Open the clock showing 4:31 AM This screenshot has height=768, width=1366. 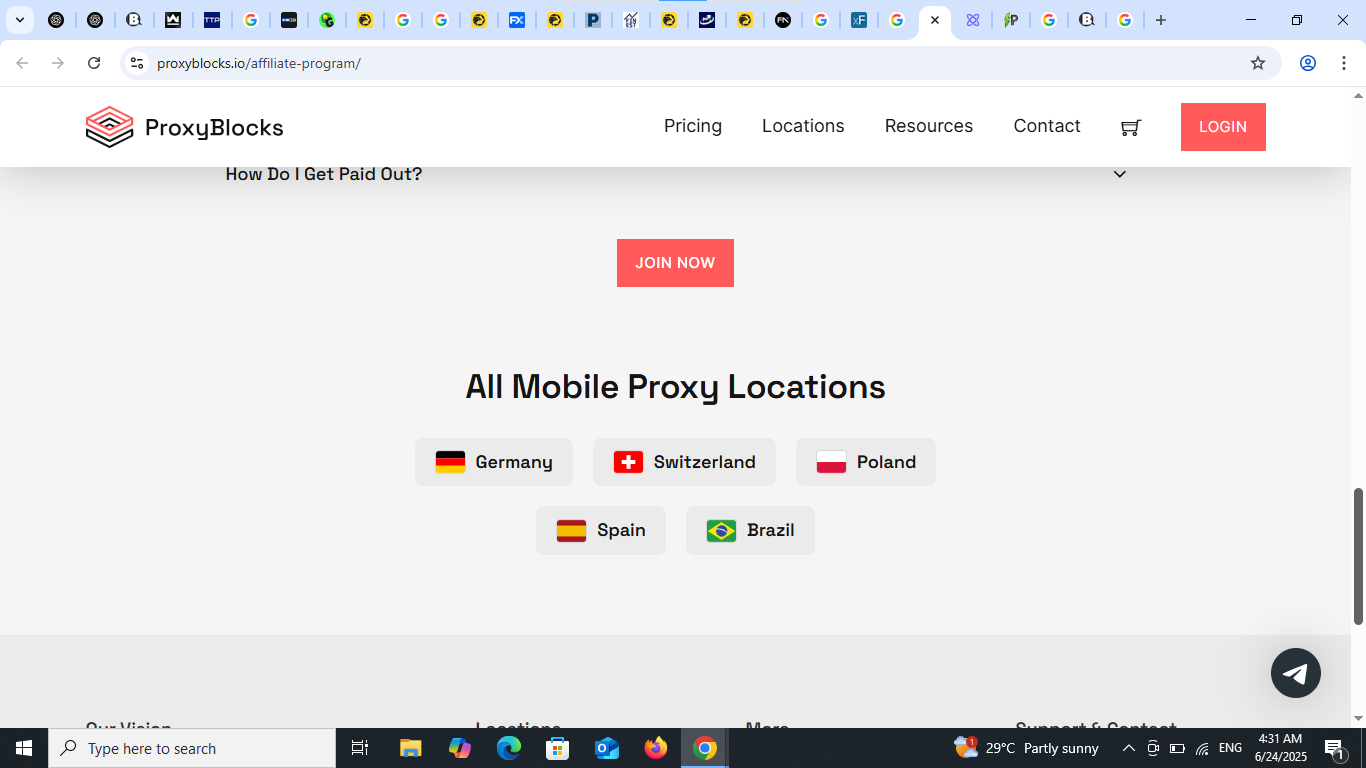(1280, 748)
